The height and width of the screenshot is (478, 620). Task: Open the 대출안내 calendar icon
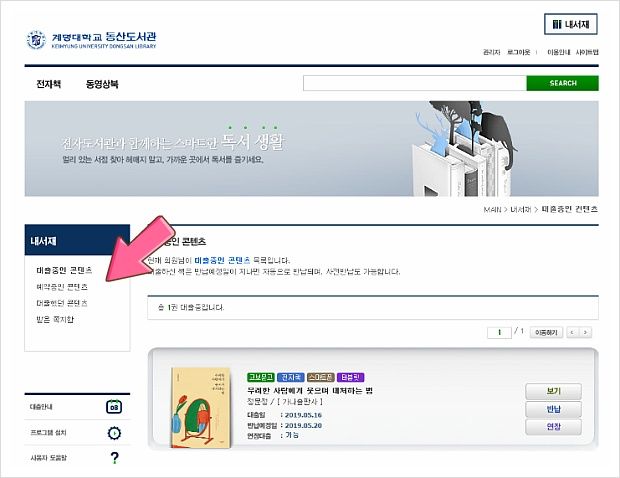pos(114,407)
